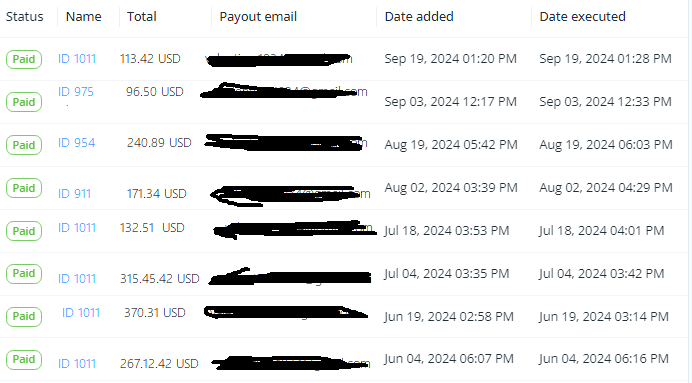Click the Paid badge for 96.50 USD payout

coord(24,102)
